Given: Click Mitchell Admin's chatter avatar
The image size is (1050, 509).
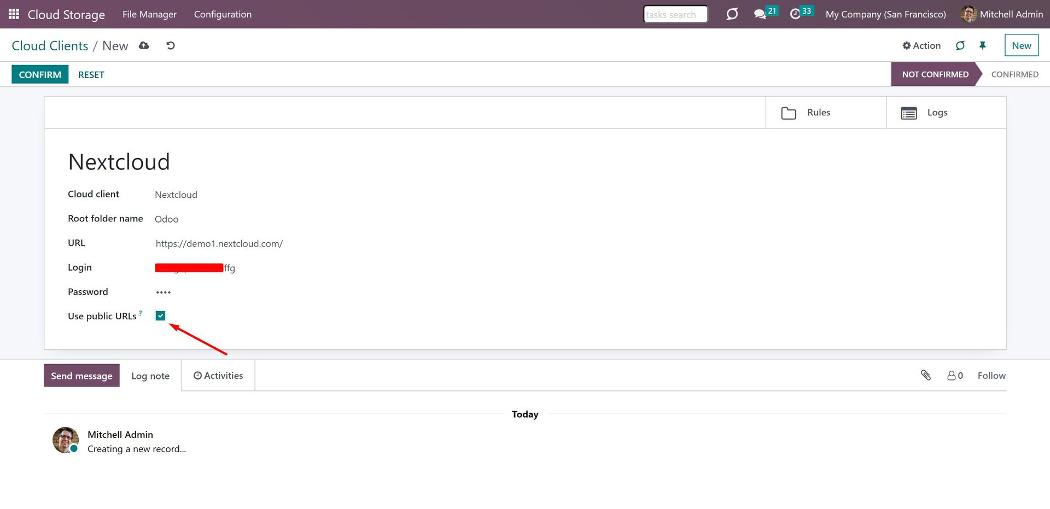Looking at the screenshot, I should coord(66,440).
